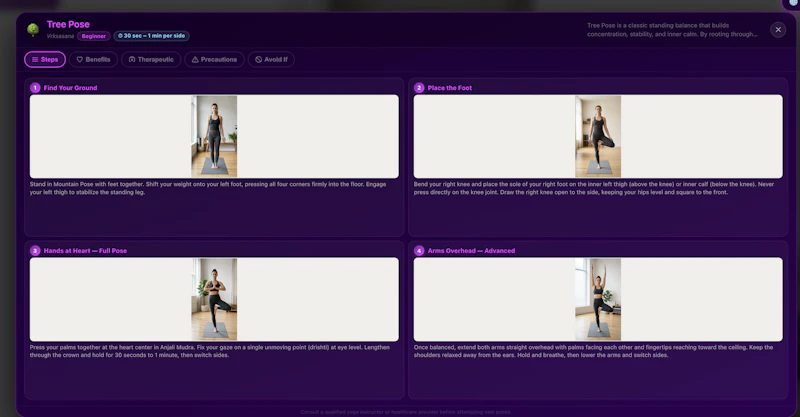The height and width of the screenshot is (417, 800).
Task: Click the 'Bend your right knee' instruction text
Action: pyautogui.click(x=594, y=188)
